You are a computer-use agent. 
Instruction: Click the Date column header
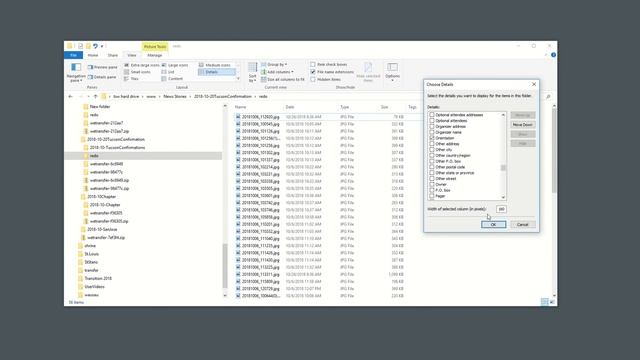click(x=290, y=107)
